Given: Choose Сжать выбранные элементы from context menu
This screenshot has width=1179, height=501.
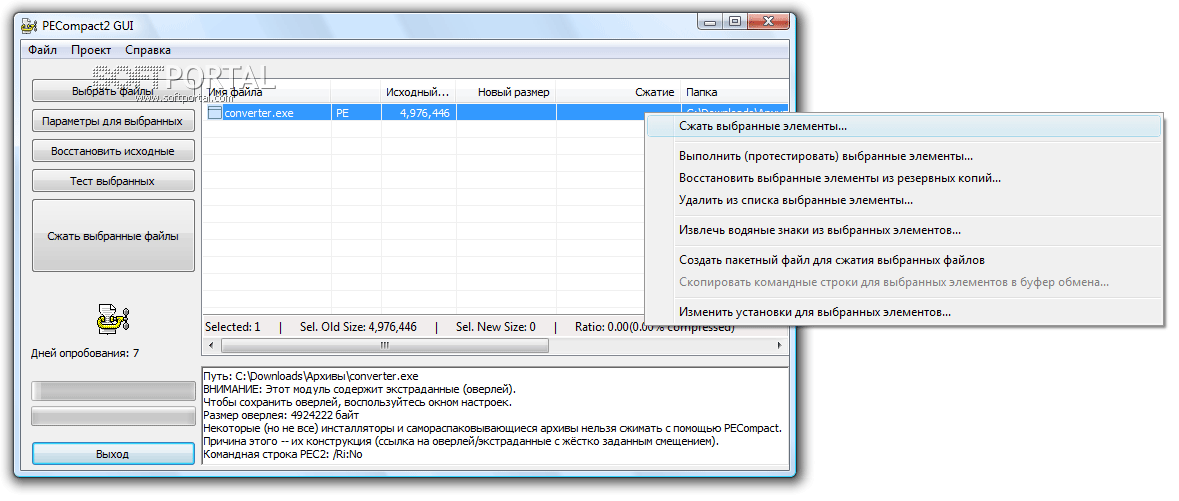Looking at the screenshot, I should (x=903, y=127).
